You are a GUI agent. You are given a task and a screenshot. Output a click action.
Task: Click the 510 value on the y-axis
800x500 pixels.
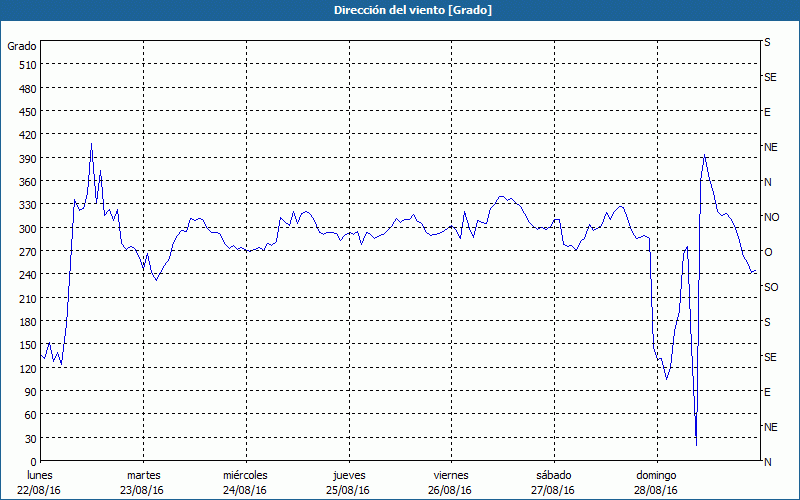click(x=27, y=65)
